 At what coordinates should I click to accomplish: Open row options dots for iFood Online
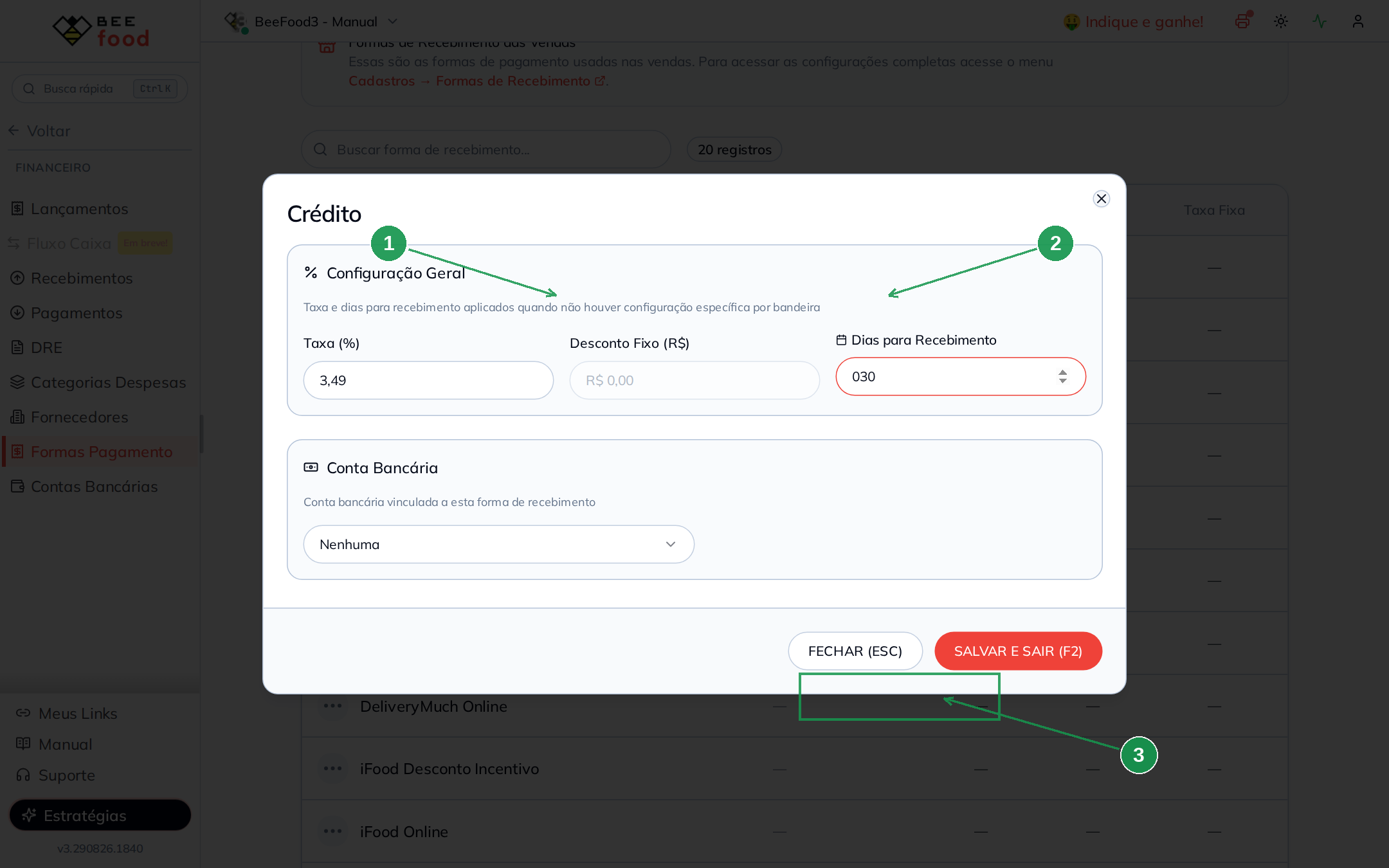pyautogui.click(x=332, y=831)
